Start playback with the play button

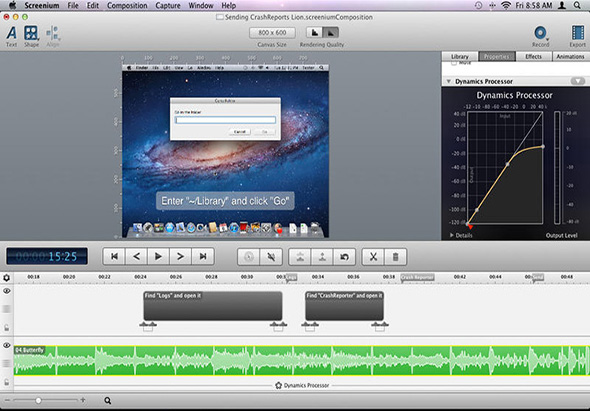click(x=158, y=257)
